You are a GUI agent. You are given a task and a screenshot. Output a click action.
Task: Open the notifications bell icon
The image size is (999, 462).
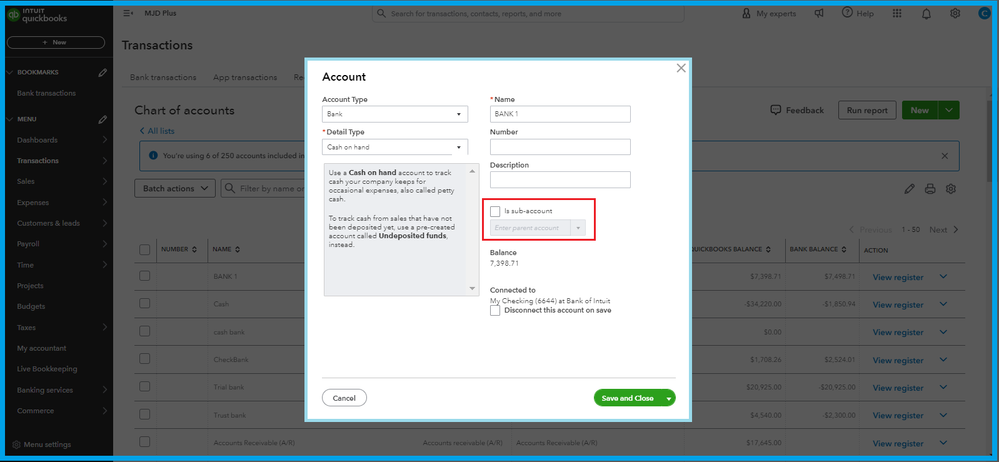tap(926, 13)
